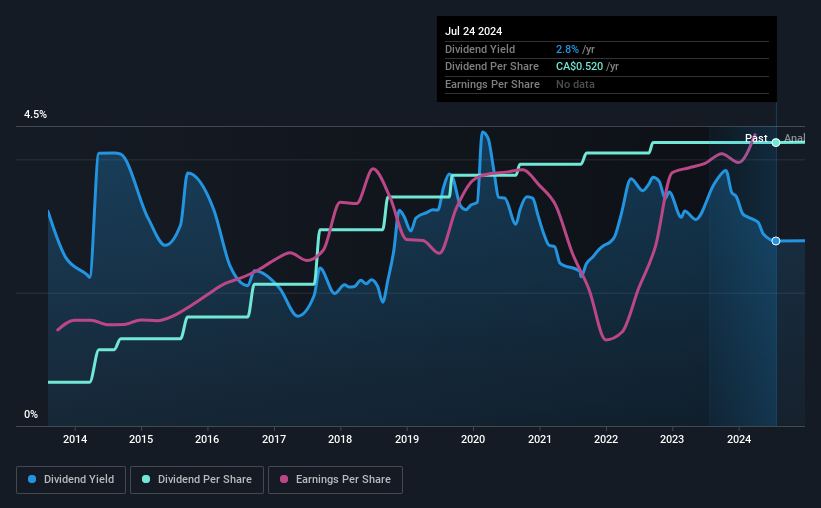Click the pink Earnings Per Share legend dot
The height and width of the screenshot is (508, 821).
(x=284, y=479)
